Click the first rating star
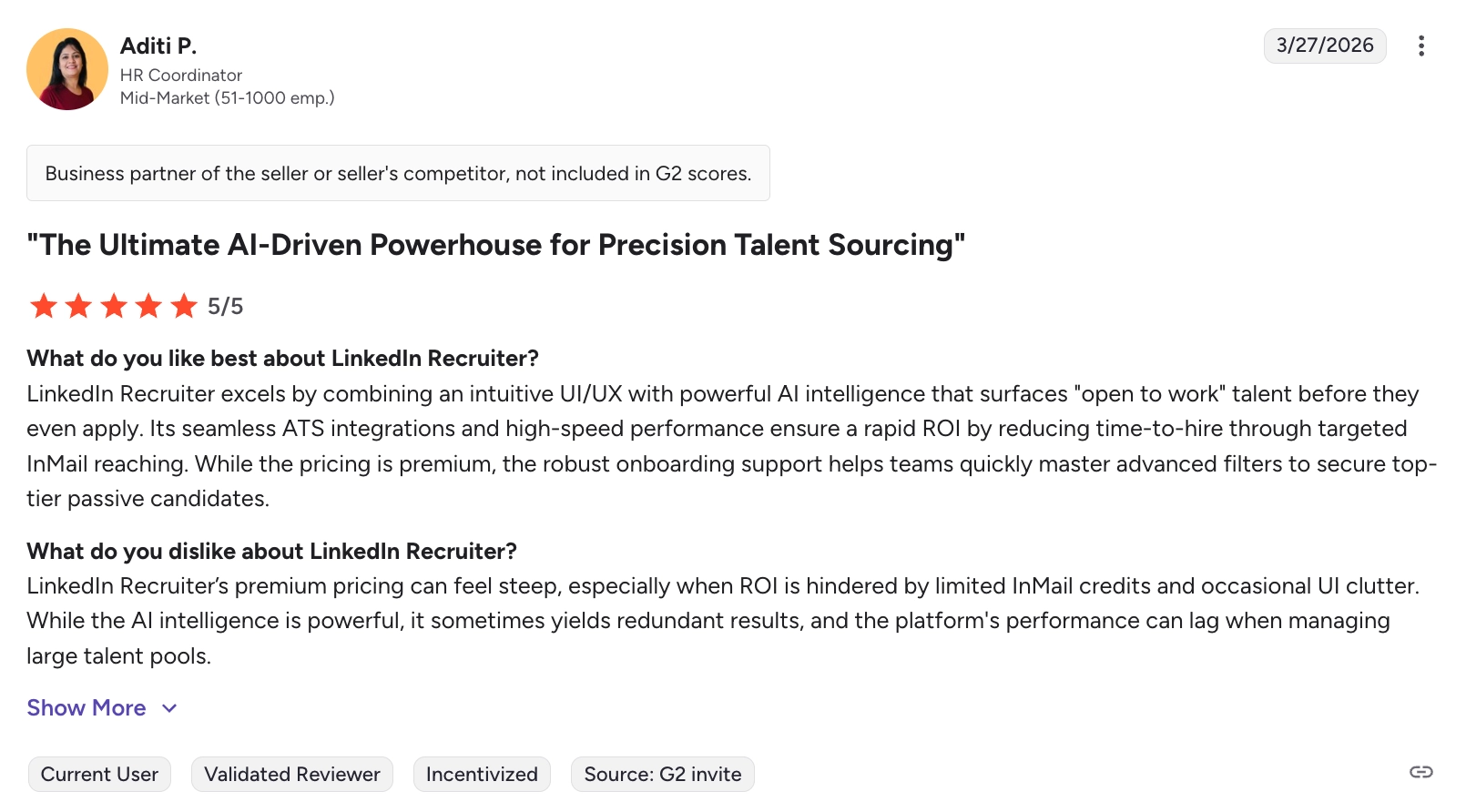Viewport: 1466px width, 812px height. tap(44, 306)
